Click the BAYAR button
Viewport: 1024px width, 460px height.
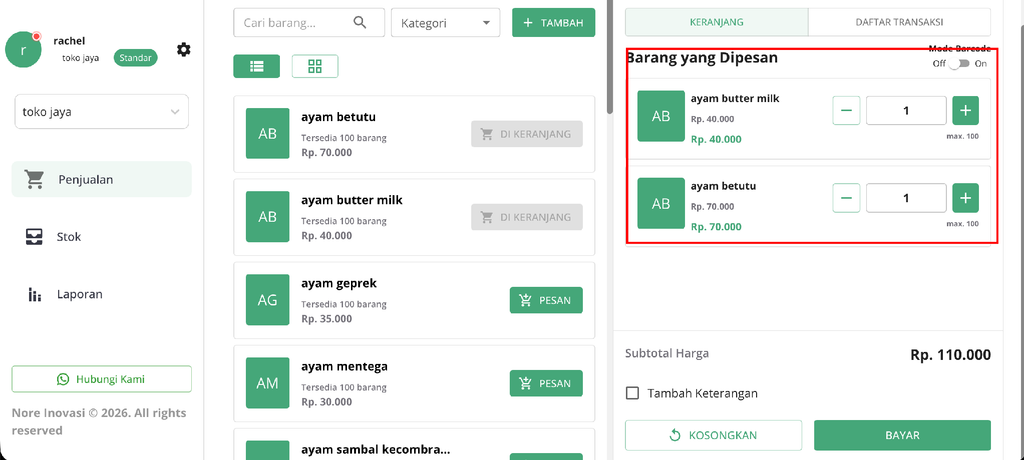(902, 435)
